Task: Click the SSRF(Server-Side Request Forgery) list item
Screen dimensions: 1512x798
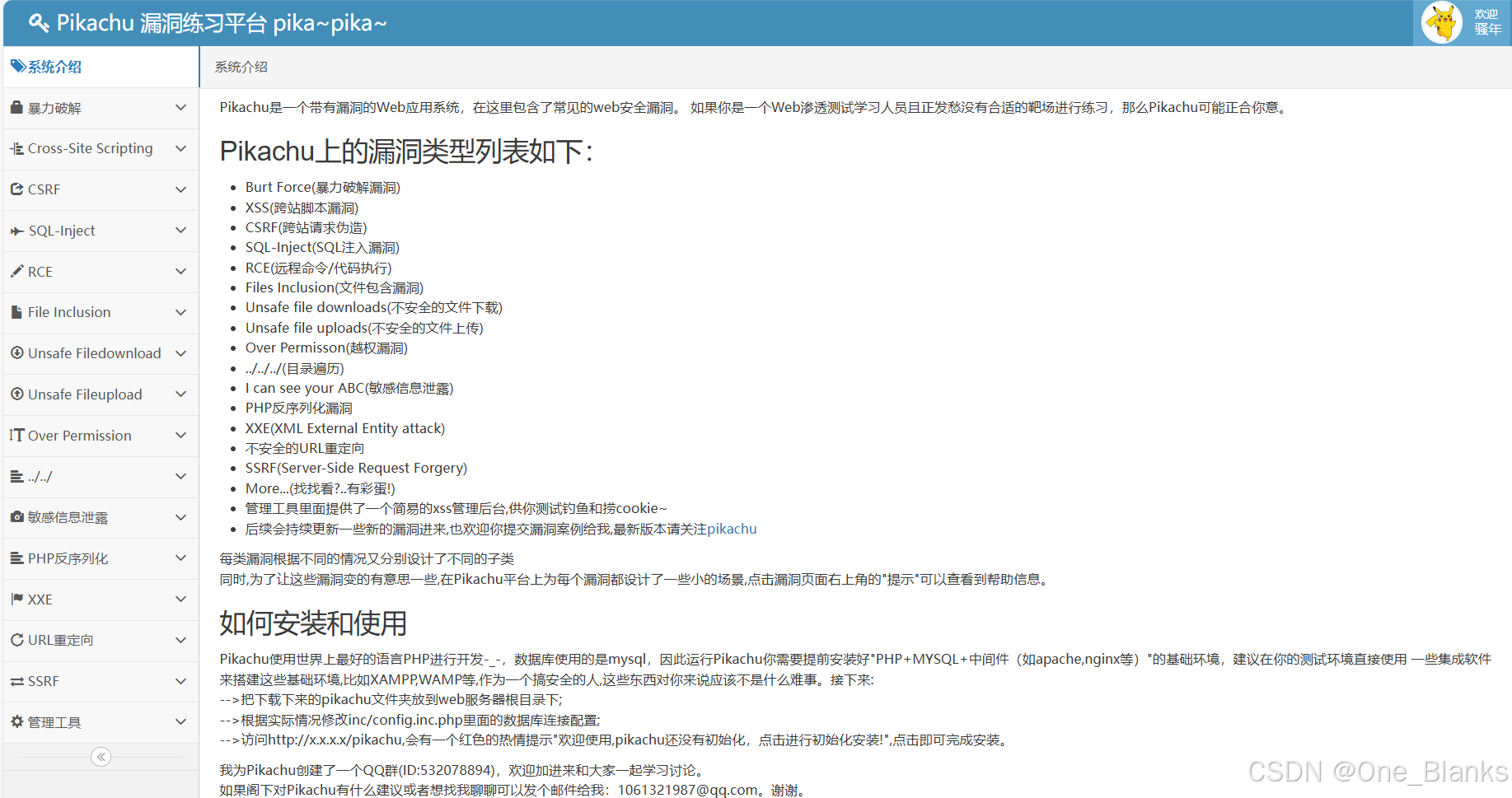Action: (x=356, y=468)
